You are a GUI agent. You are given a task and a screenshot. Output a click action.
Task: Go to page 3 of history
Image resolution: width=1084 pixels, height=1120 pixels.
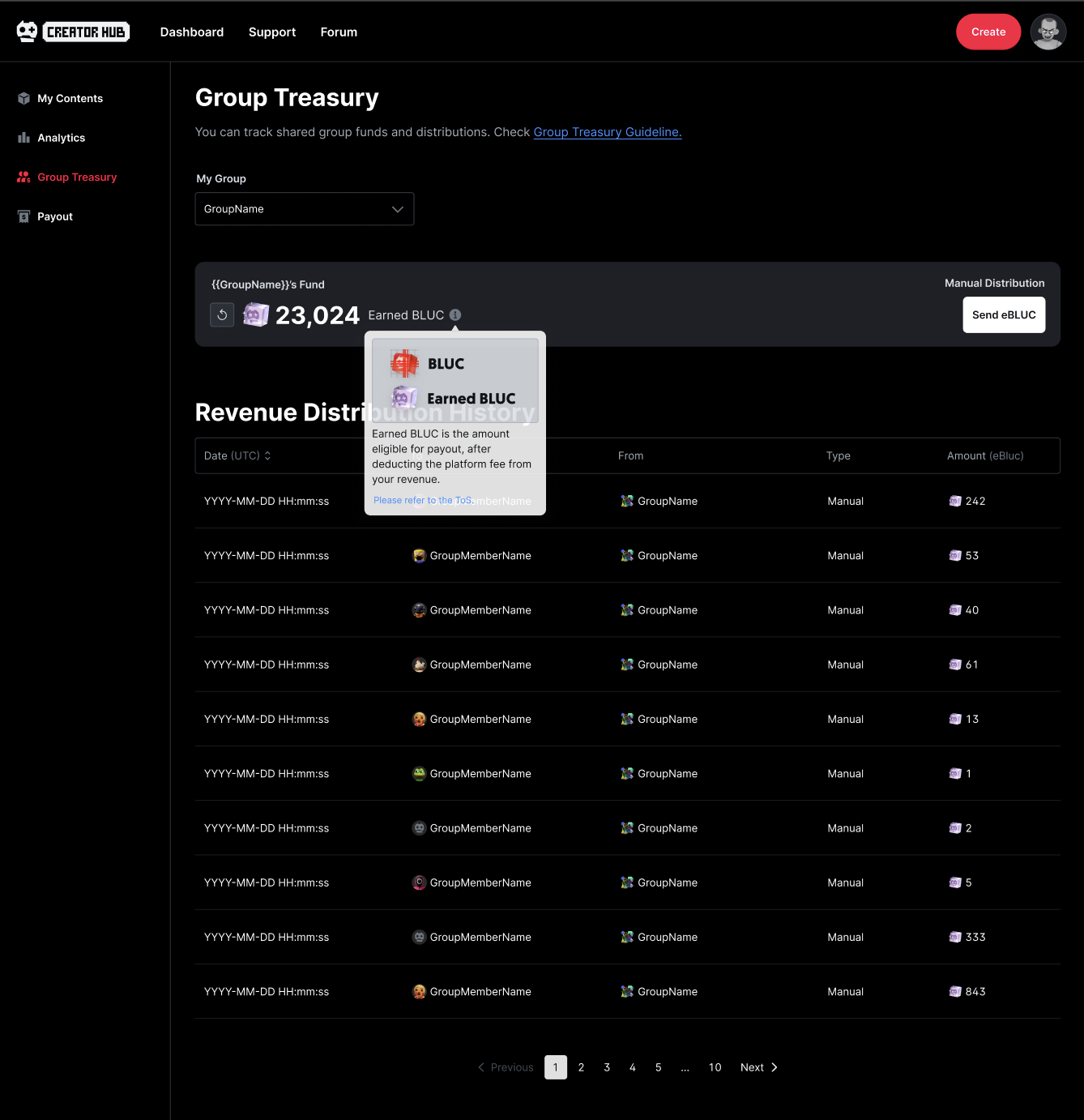607,1067
